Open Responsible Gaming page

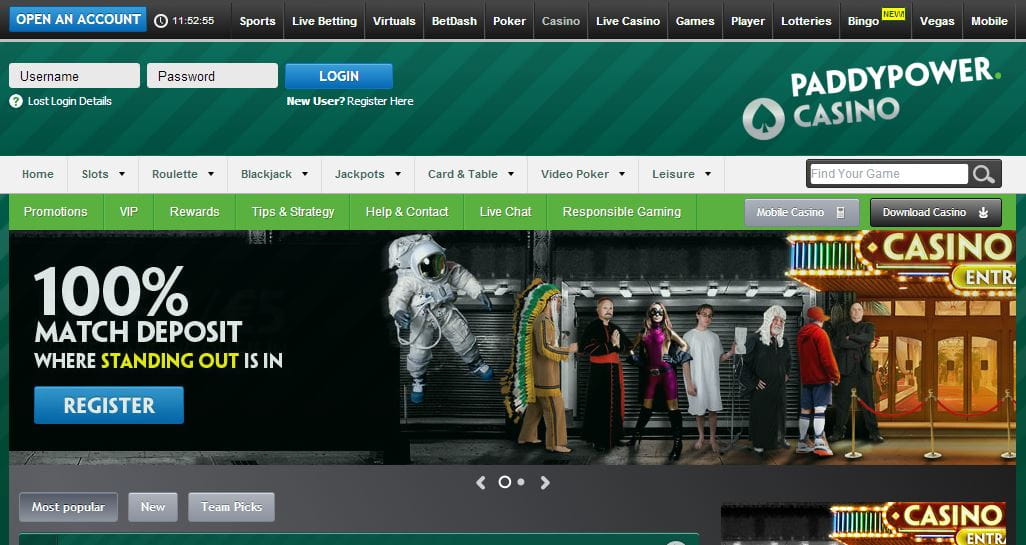[x=622, y=212]
